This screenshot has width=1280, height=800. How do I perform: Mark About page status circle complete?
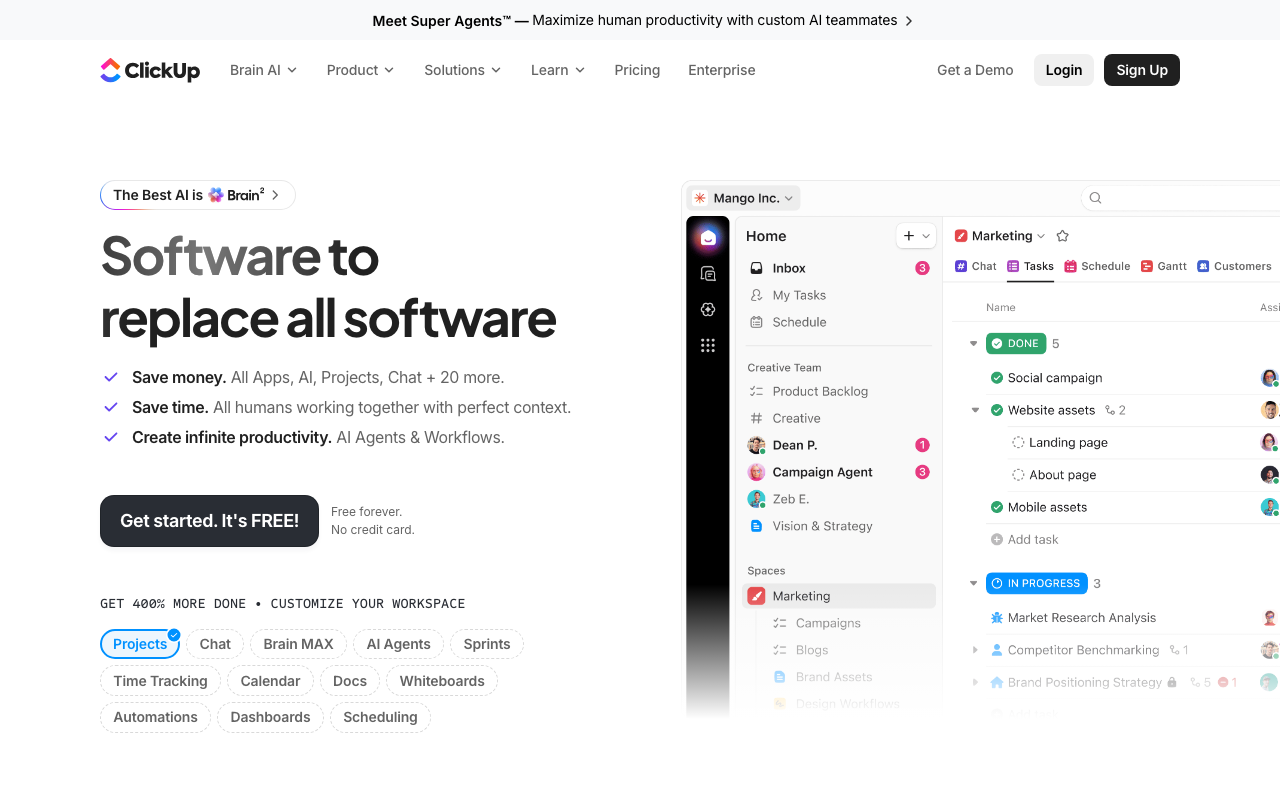[x=1018, y=475]
